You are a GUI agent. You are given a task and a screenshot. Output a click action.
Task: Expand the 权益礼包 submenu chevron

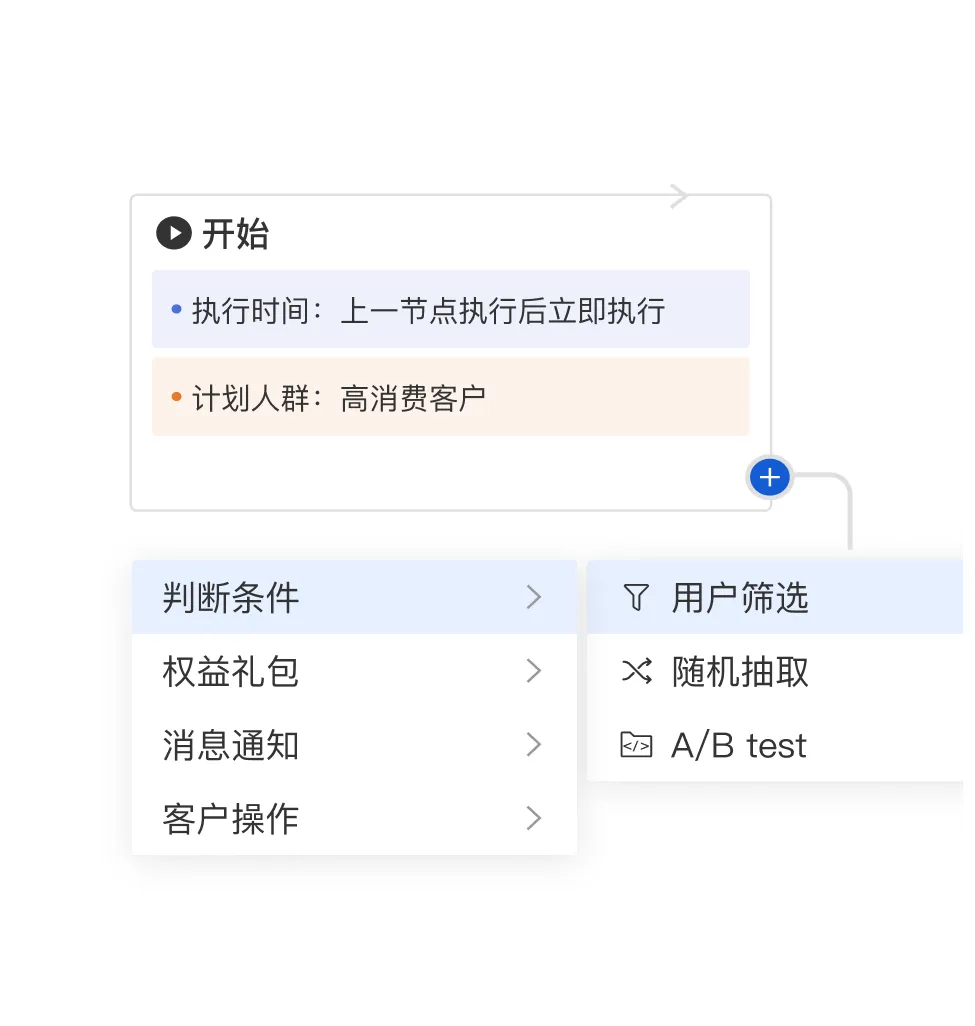534,672
